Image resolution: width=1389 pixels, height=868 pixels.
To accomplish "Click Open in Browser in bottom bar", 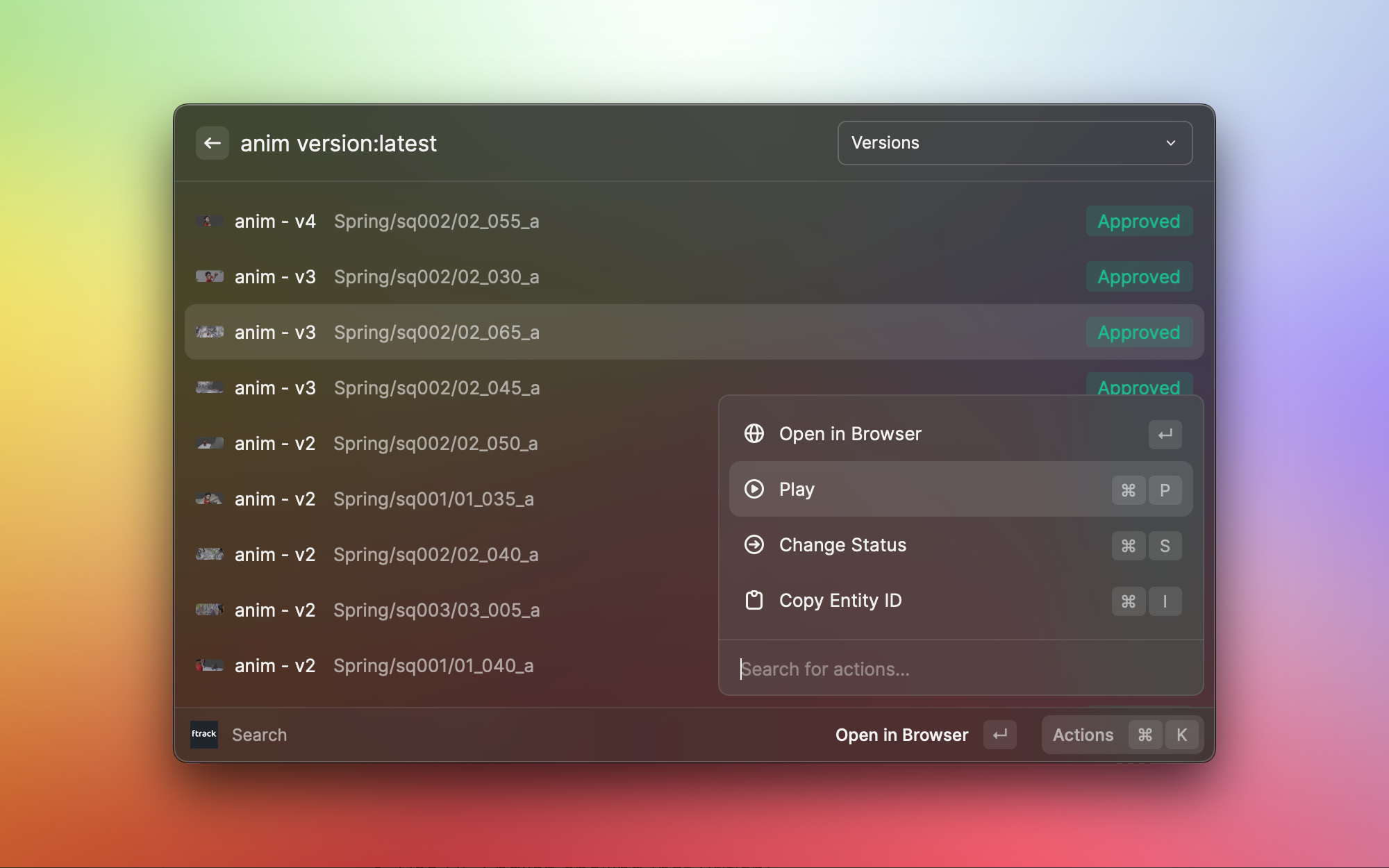I will (901, 735).
